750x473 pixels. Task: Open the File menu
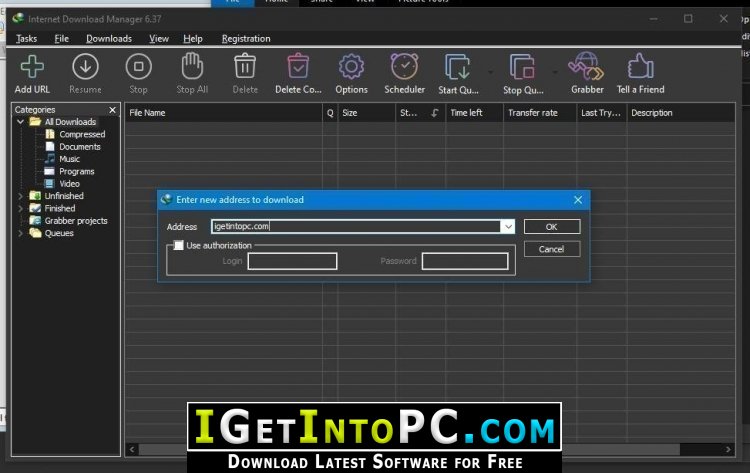point(61,39)
